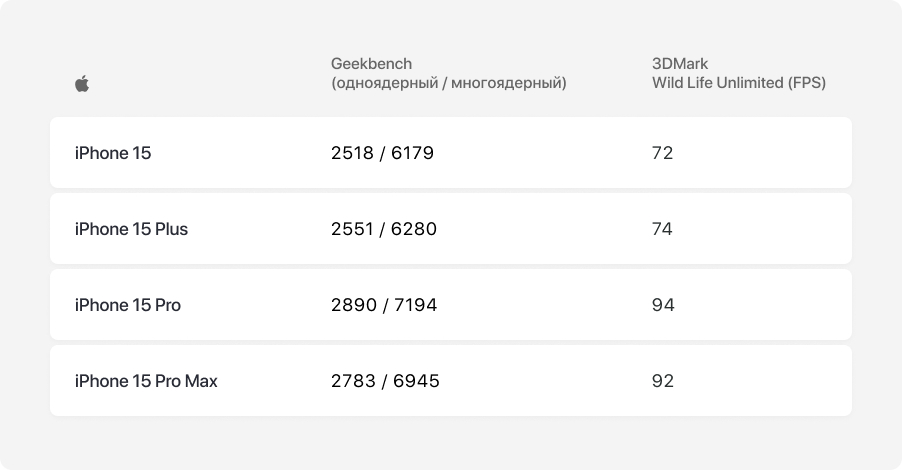Select the 2551 / 6280 Geekbench score
This screenshot has height=470, width=902.
(384, 229)
